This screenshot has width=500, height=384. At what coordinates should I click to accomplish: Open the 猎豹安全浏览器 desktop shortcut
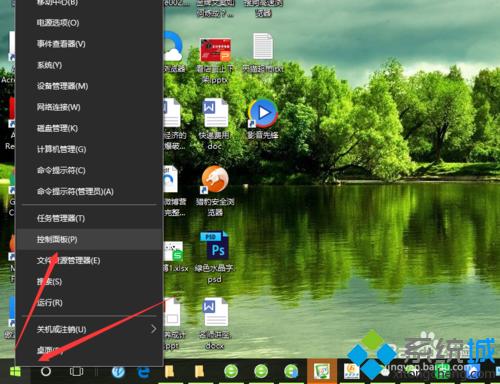215,180
